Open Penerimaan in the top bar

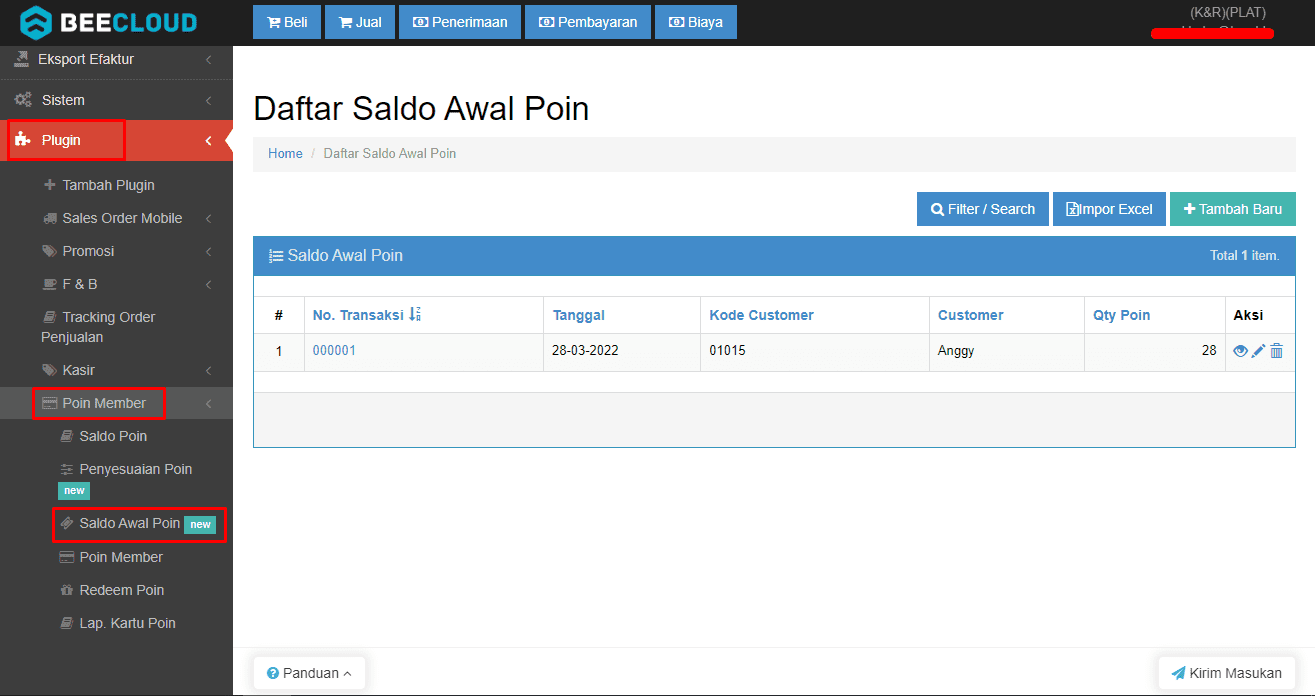click(460, 22)
